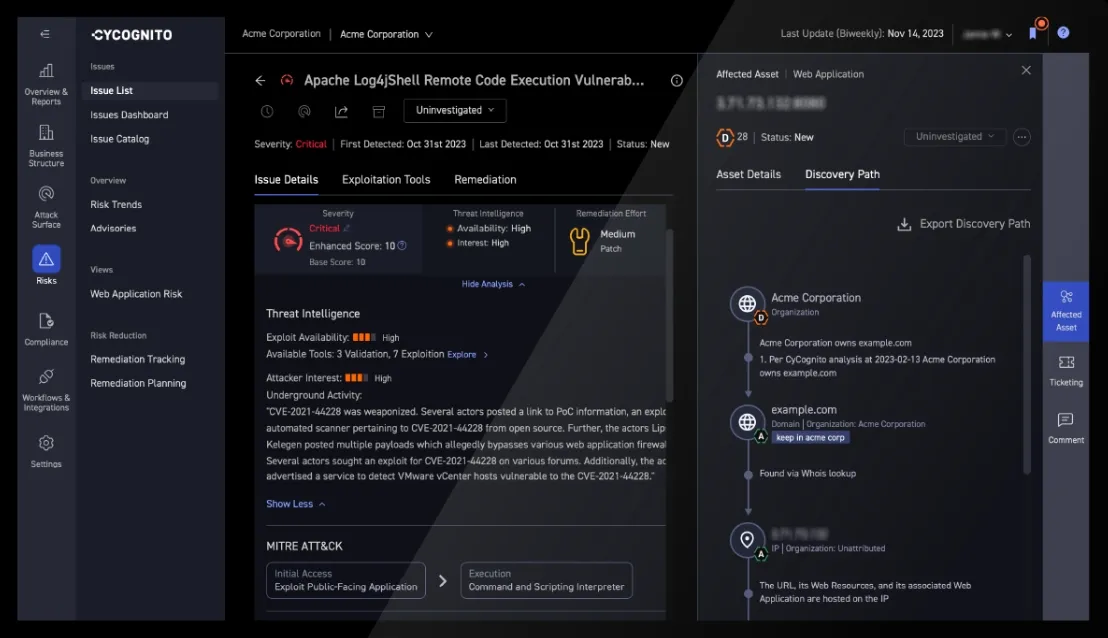Click the Medium Patch wrench icon
This screenshot has height=638, width=1108.
(579, 241)
